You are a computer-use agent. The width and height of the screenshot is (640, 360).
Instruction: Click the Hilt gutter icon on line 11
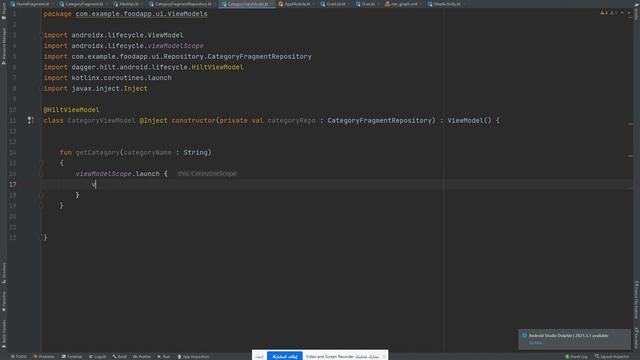(x=31, y=120)
